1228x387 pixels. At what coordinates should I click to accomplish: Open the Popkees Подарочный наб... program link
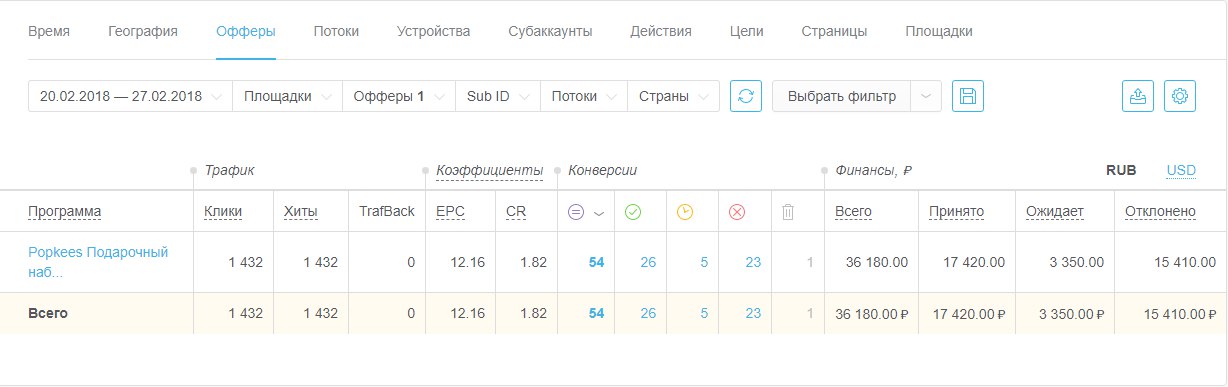[x=98, y=262]
